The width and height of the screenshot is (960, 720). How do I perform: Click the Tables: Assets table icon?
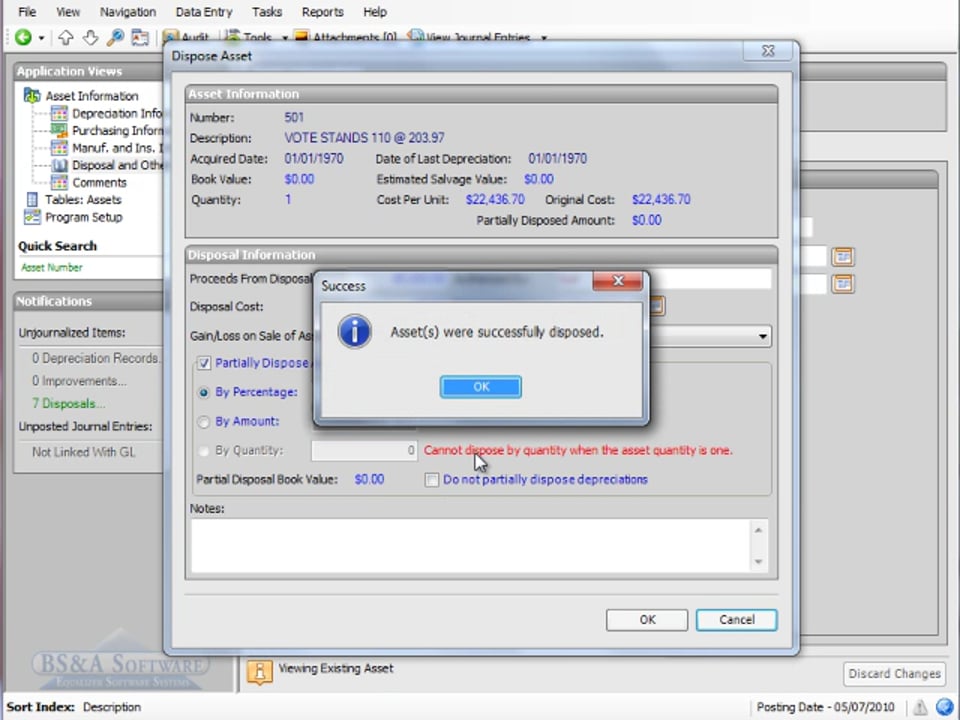tap(32, 200)
